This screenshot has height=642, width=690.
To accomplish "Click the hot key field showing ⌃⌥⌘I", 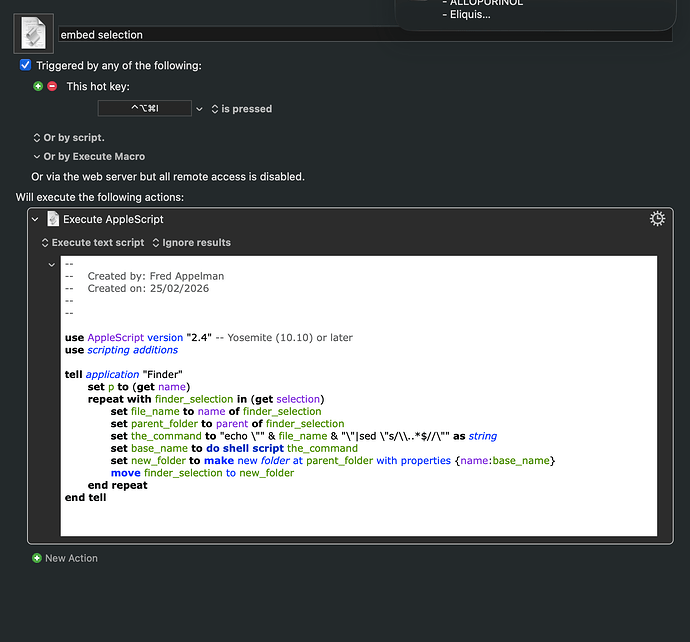I will click(144, 109).
